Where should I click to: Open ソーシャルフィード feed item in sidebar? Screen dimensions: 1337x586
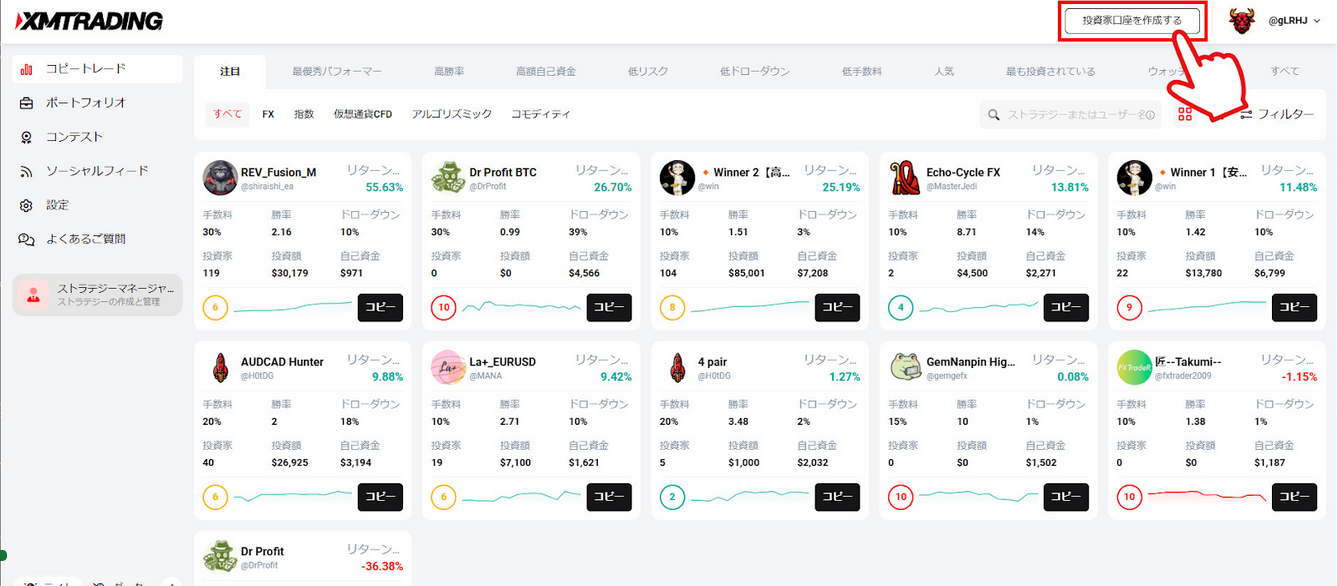(x=97, y=171)
